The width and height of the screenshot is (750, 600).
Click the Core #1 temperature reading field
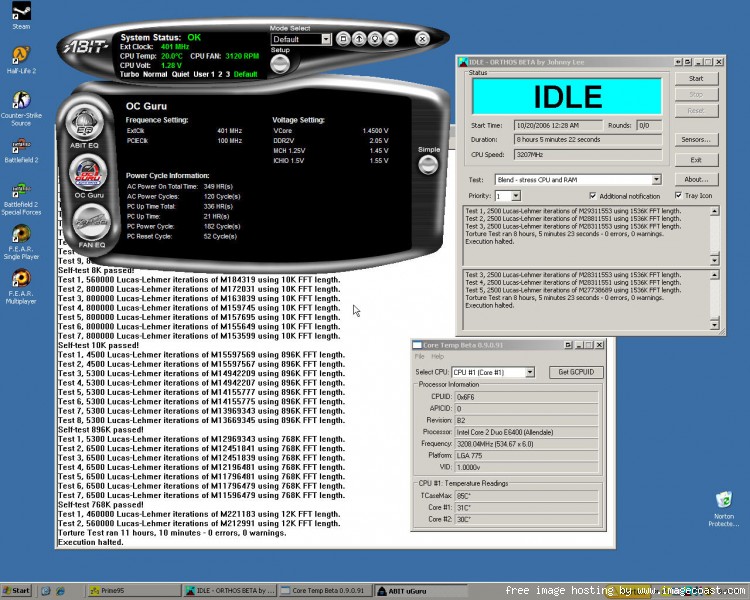(x=526, y=508)
